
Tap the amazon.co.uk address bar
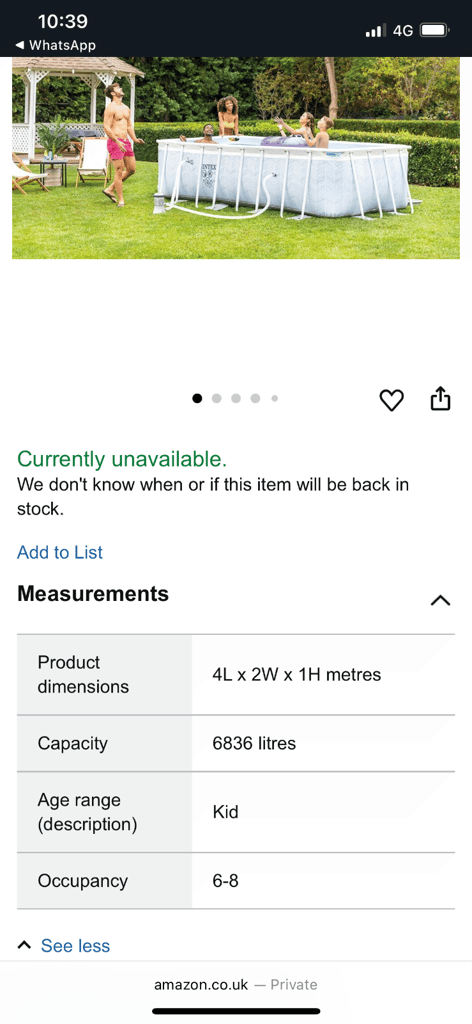point(236,984)
